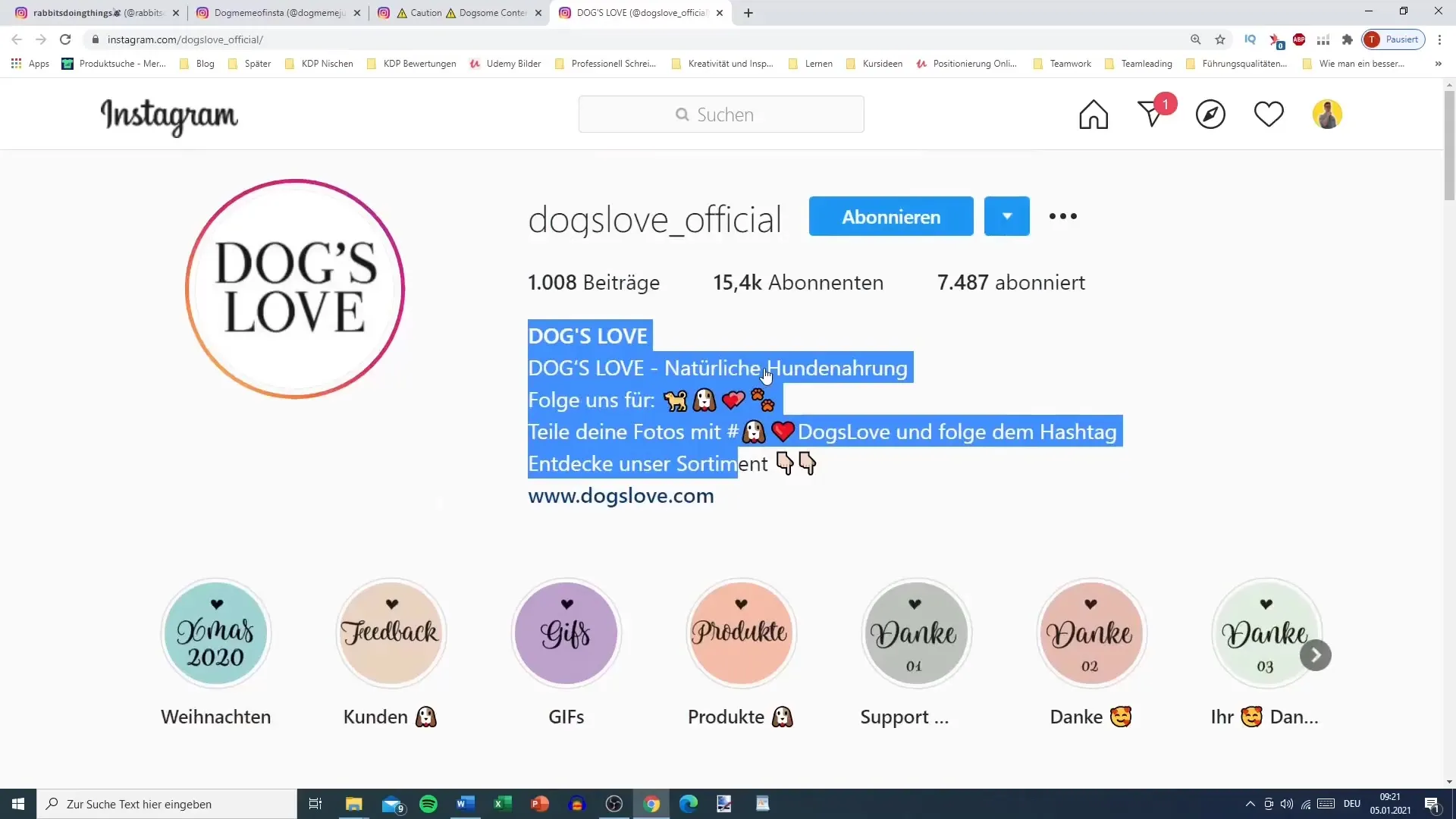
Task: Open the DOG'S LOVE profile picture story
Action: [x=295, y=289]
